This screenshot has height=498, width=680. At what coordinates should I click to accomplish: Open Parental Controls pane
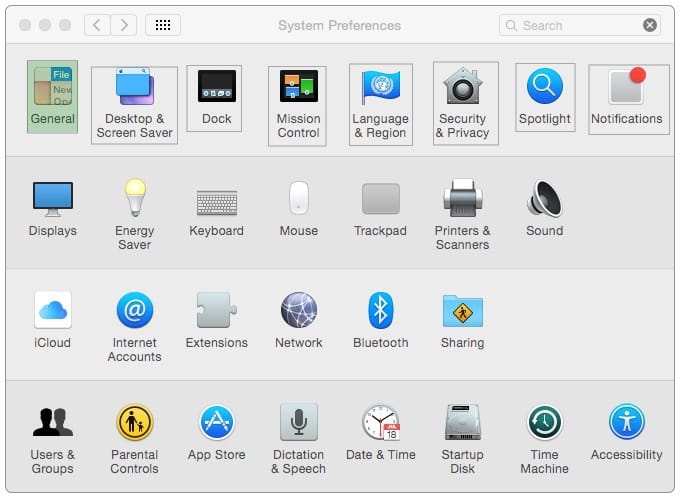point(134,423)
